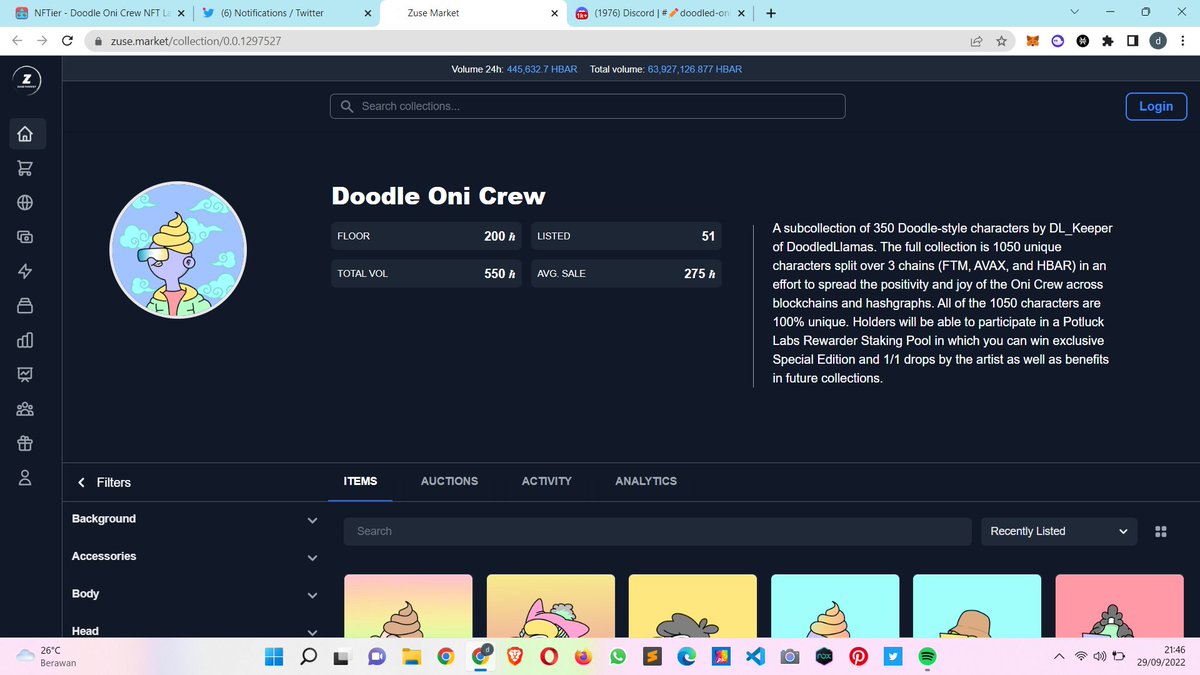This screenshot has height=675, width=1200.
Task: Switch to the AUCTIONS tab
Action: pos(449,481)
